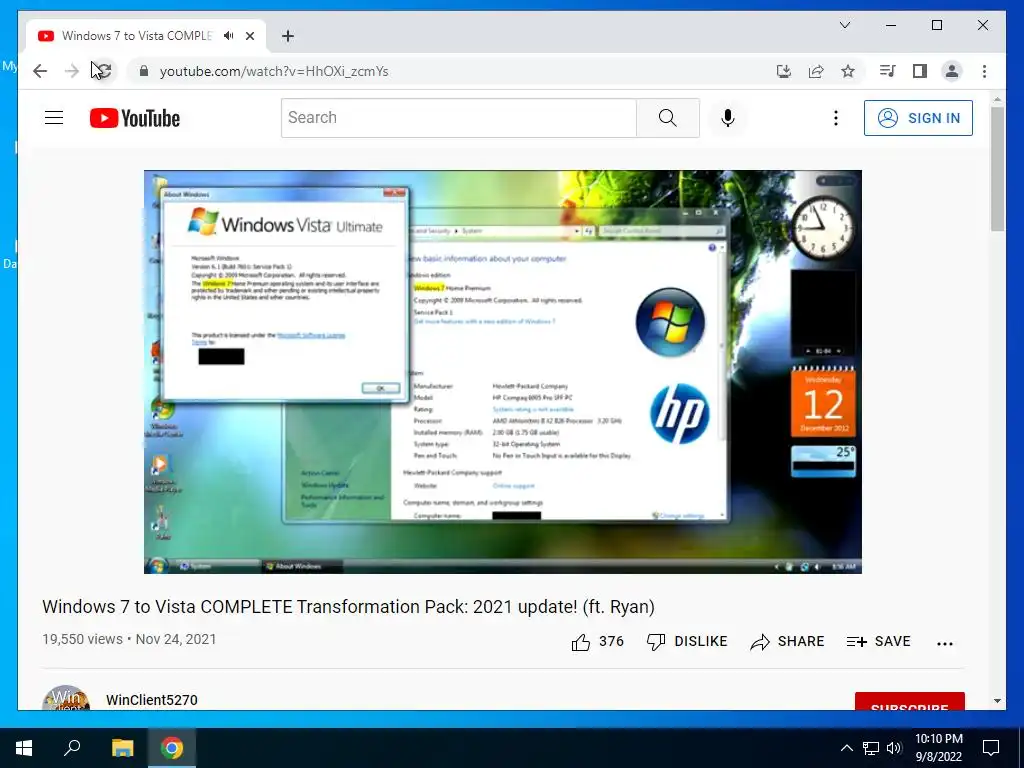Viewport: 1024px width, 768px height.
Task: Mute the tab using the speaker icon
Action: point(229,36)
